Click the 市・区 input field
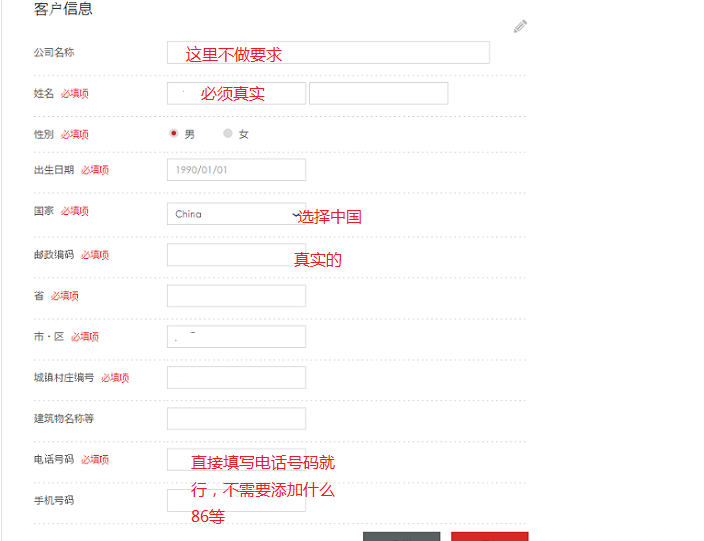 point(236,337)
